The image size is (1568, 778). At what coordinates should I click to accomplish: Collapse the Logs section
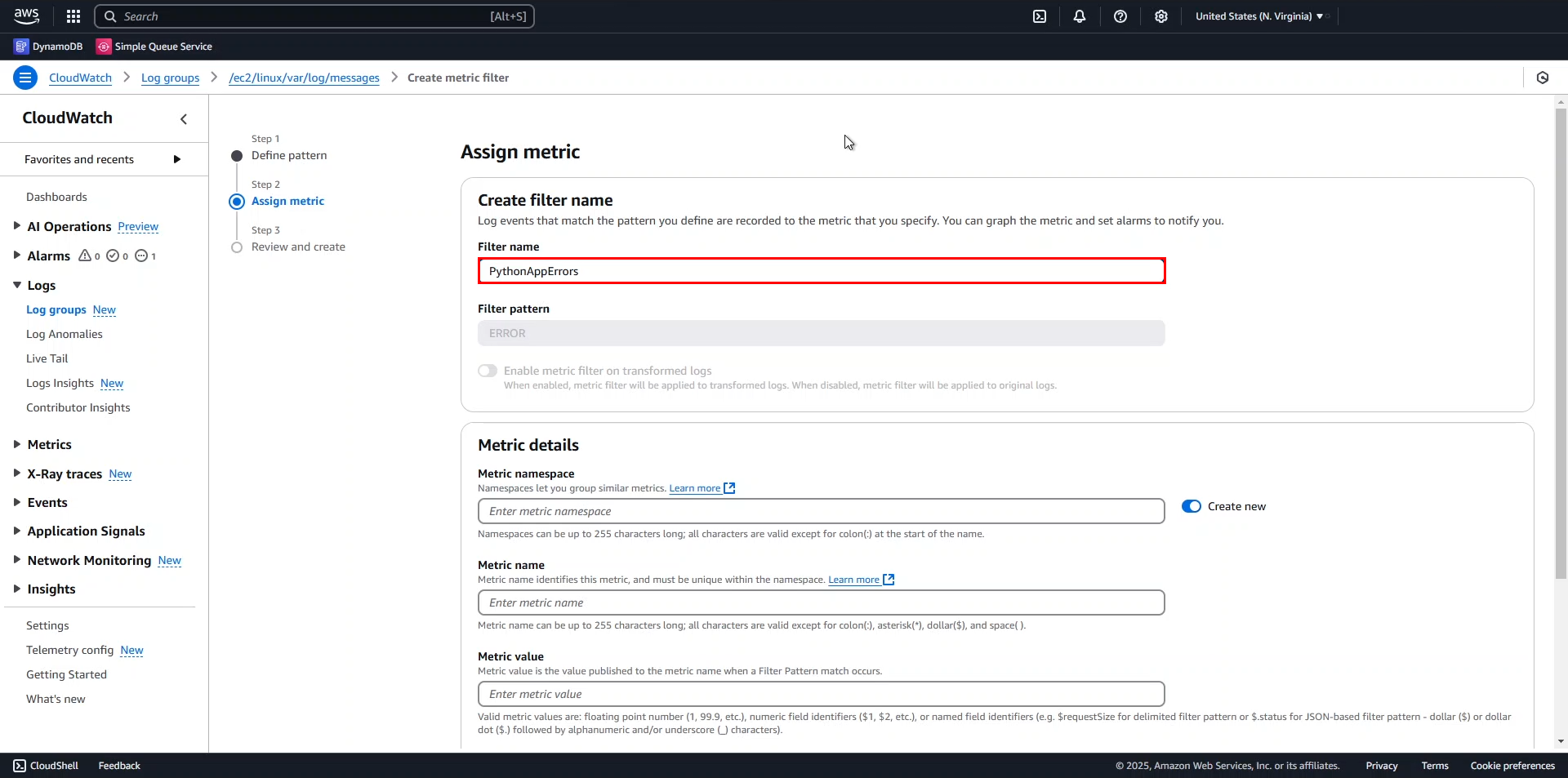coord(16,285)
